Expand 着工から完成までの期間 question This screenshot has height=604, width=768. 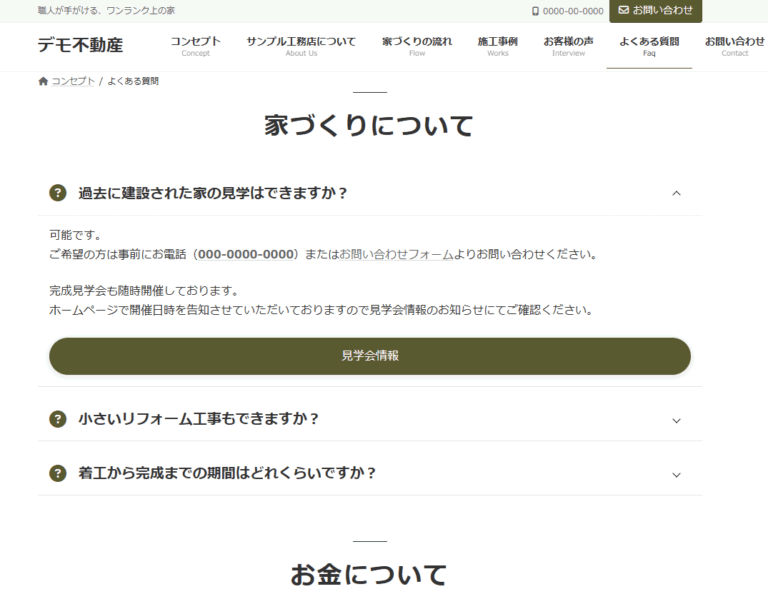click(676, 474)
